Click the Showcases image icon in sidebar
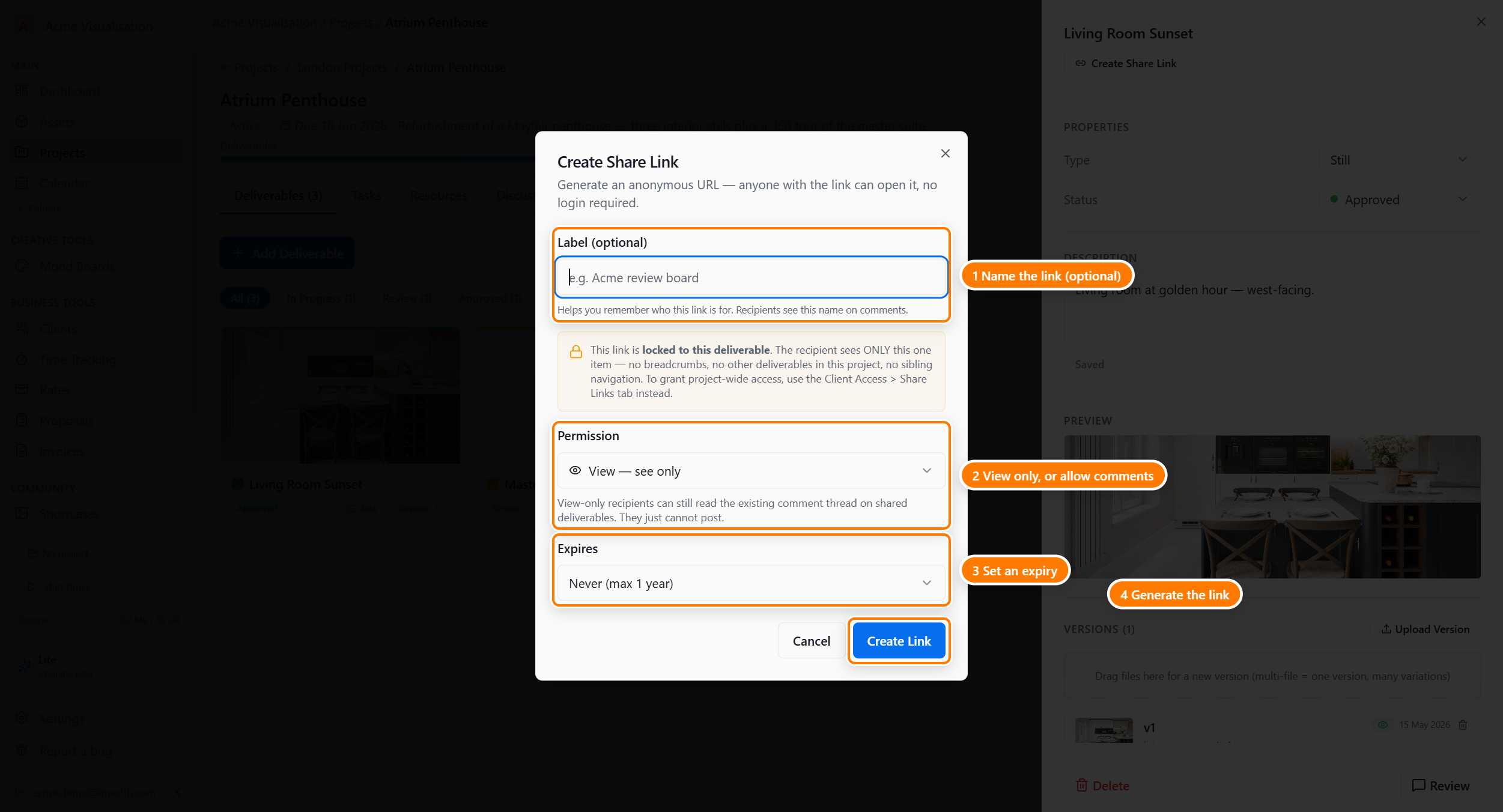Screen dimensions: 1503x812 [22, 514]
